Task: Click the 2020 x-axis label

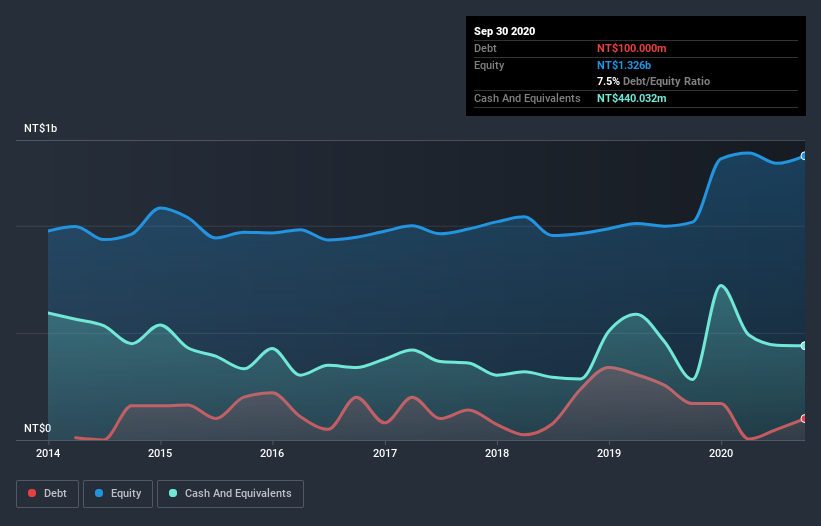Action: pyautogui.click(x=721, y=453)
